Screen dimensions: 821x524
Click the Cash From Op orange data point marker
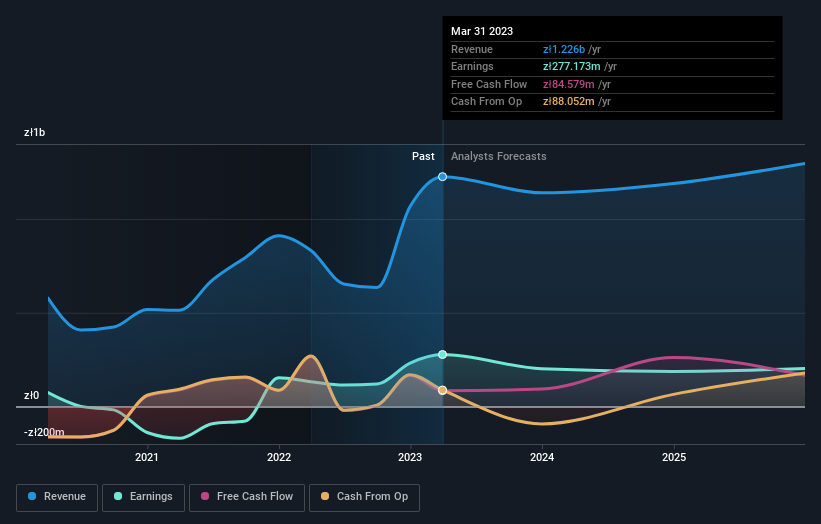click(442, 391)
